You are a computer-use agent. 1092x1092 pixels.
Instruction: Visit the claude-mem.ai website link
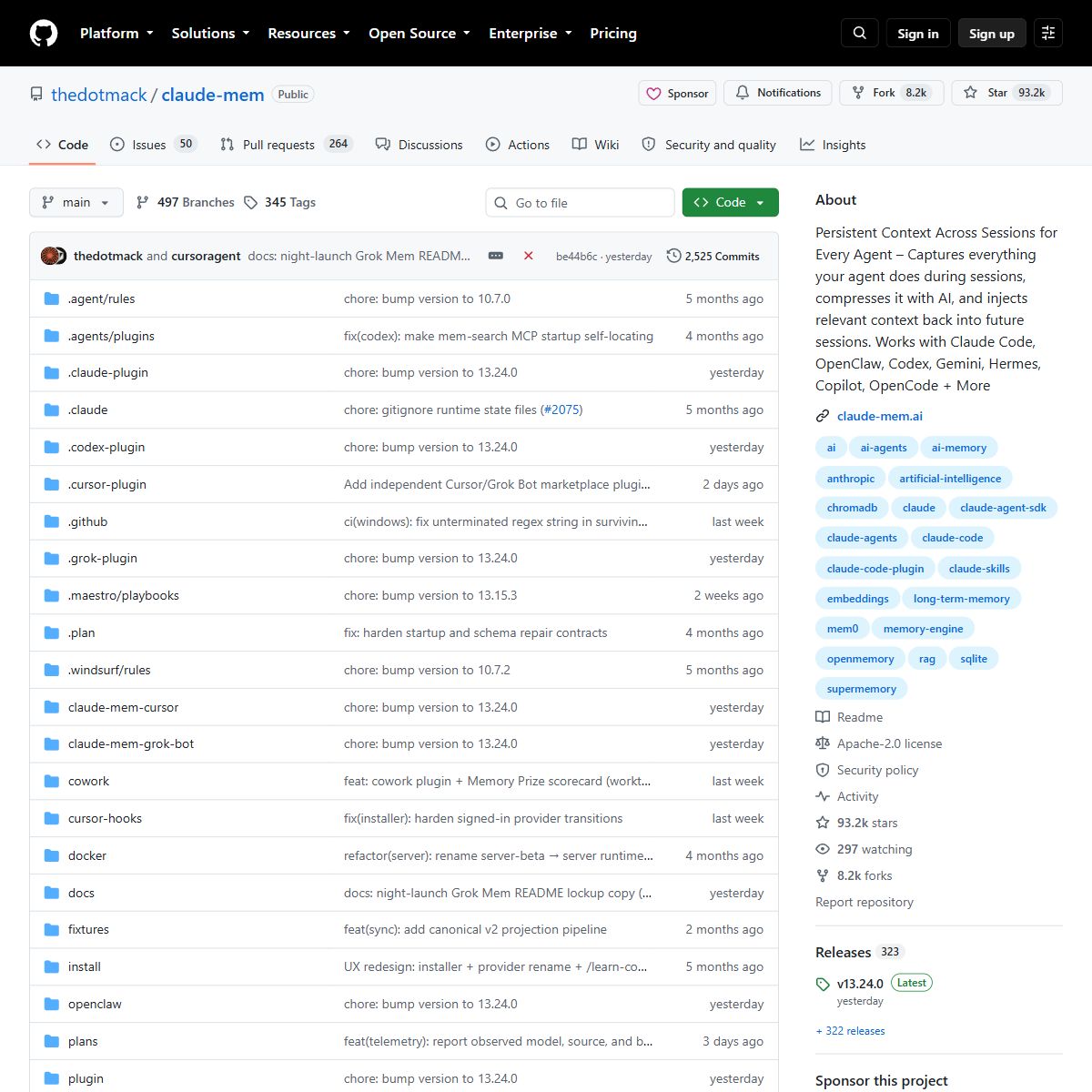tap(880, 416)
